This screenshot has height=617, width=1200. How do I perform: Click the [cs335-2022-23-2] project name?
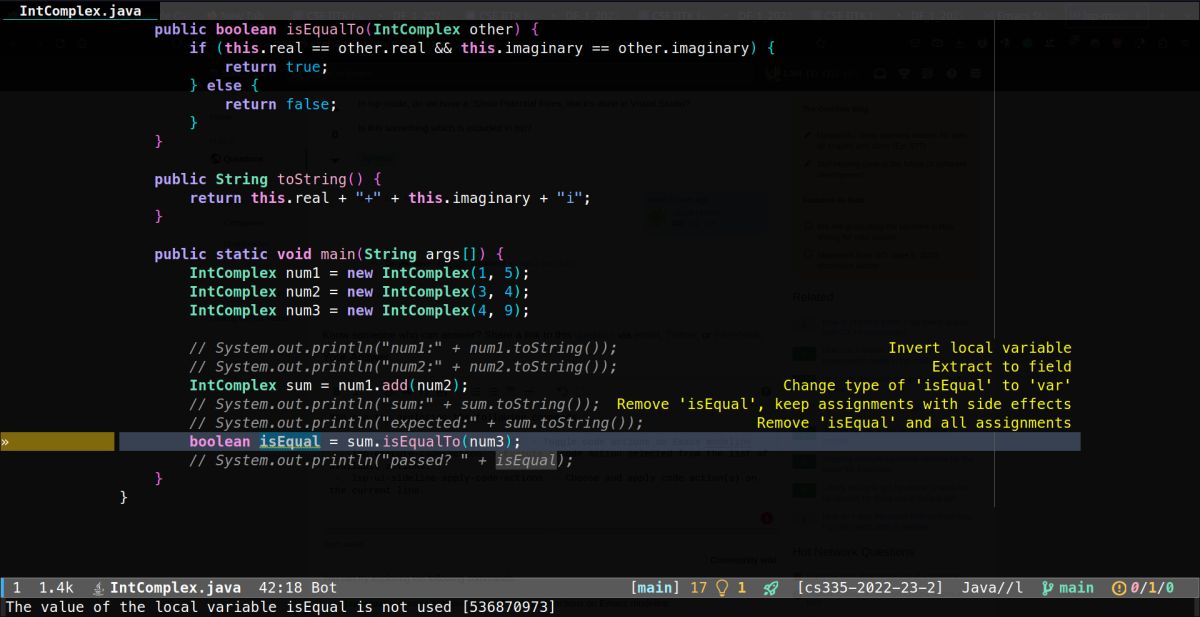tap(870, 588)
